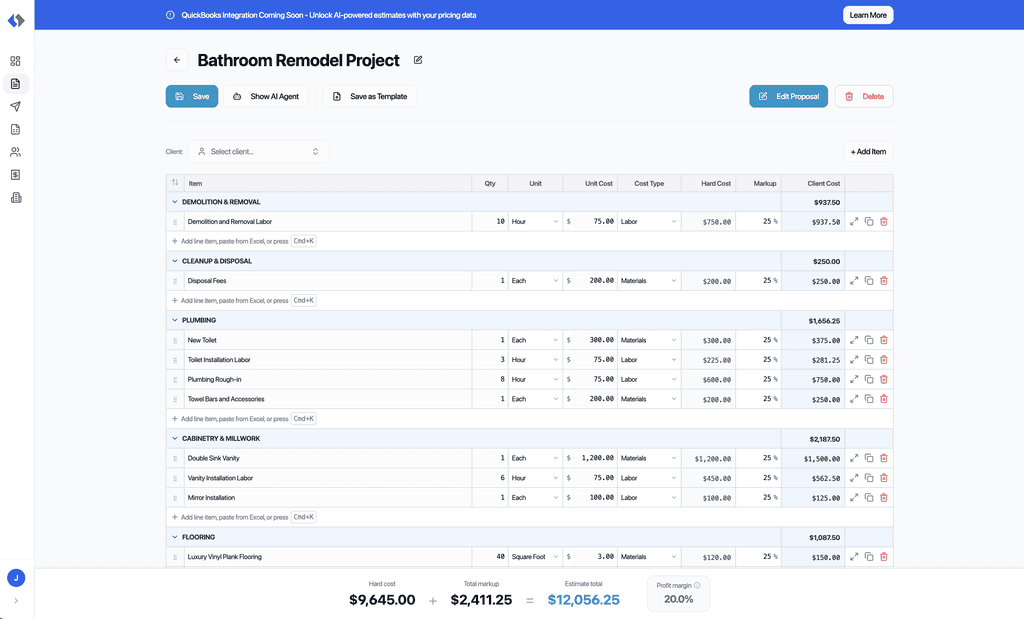The height and width of the screenshot is (619, 1024).
Task: Open the paper plane proposals icon in sidebar
Action: coord(16,106)
